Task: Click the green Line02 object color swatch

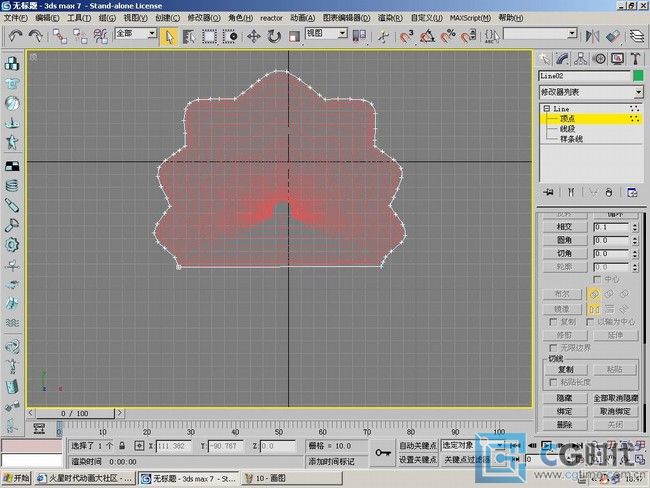Action: click(638, 76)
